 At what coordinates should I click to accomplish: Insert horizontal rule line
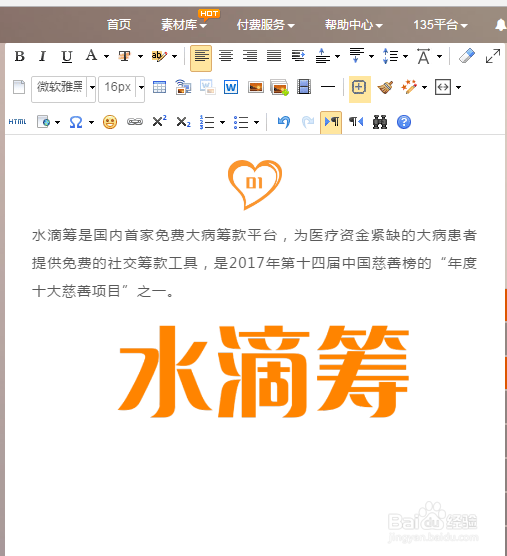pyautogui.click(x=328, y=87)
